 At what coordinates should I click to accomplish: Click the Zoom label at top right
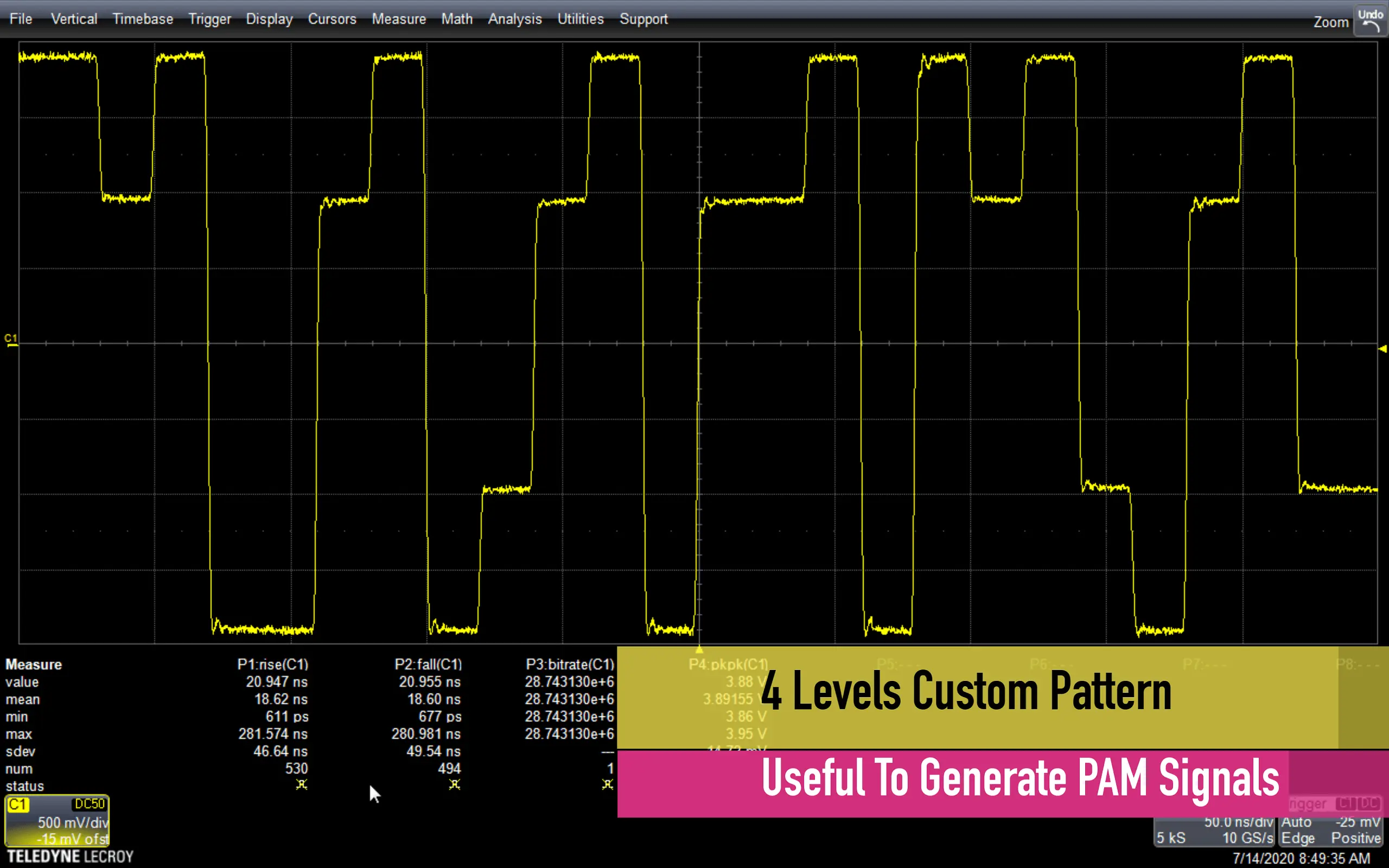click(1331, 22)
